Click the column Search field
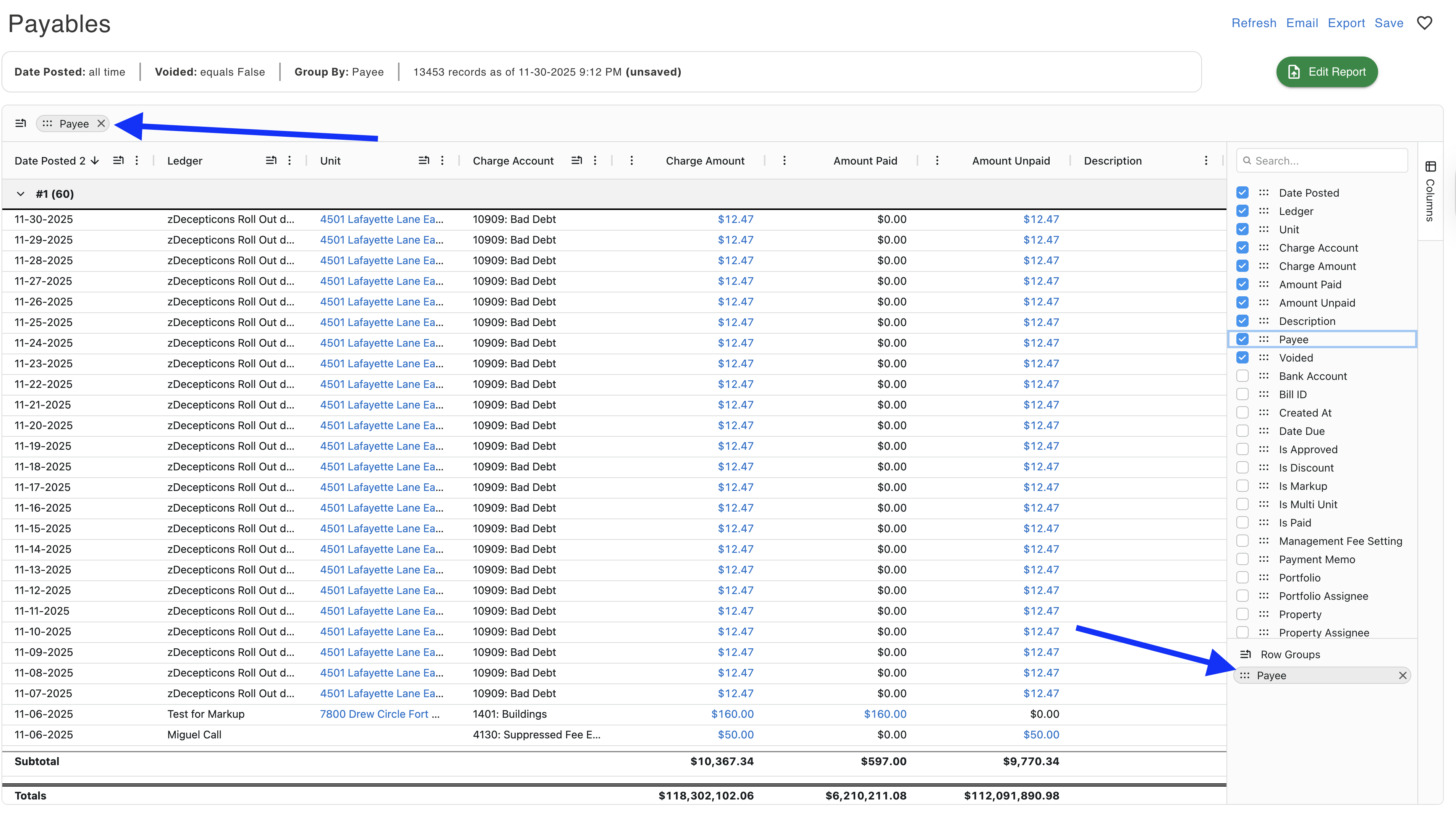 1323,160
